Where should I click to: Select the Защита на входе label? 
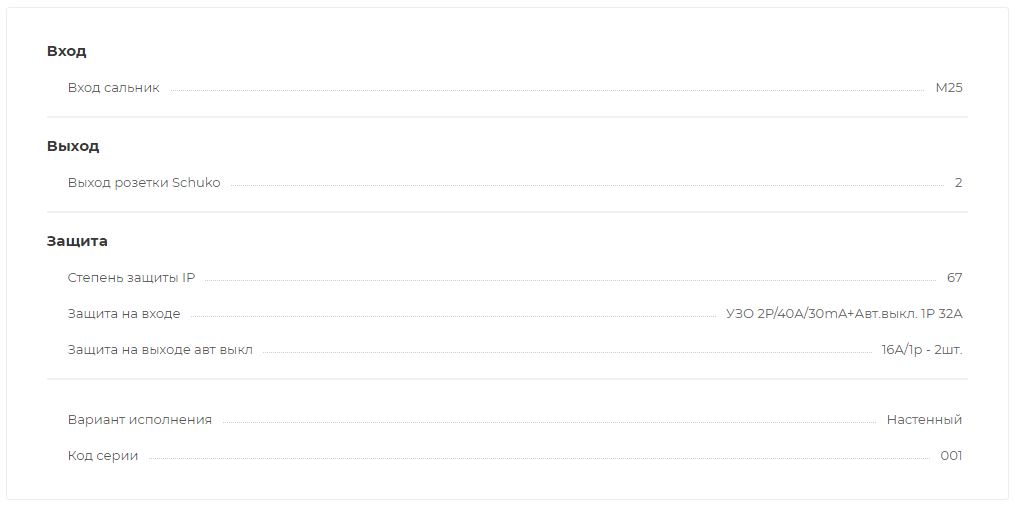click(x=124, y=315)
